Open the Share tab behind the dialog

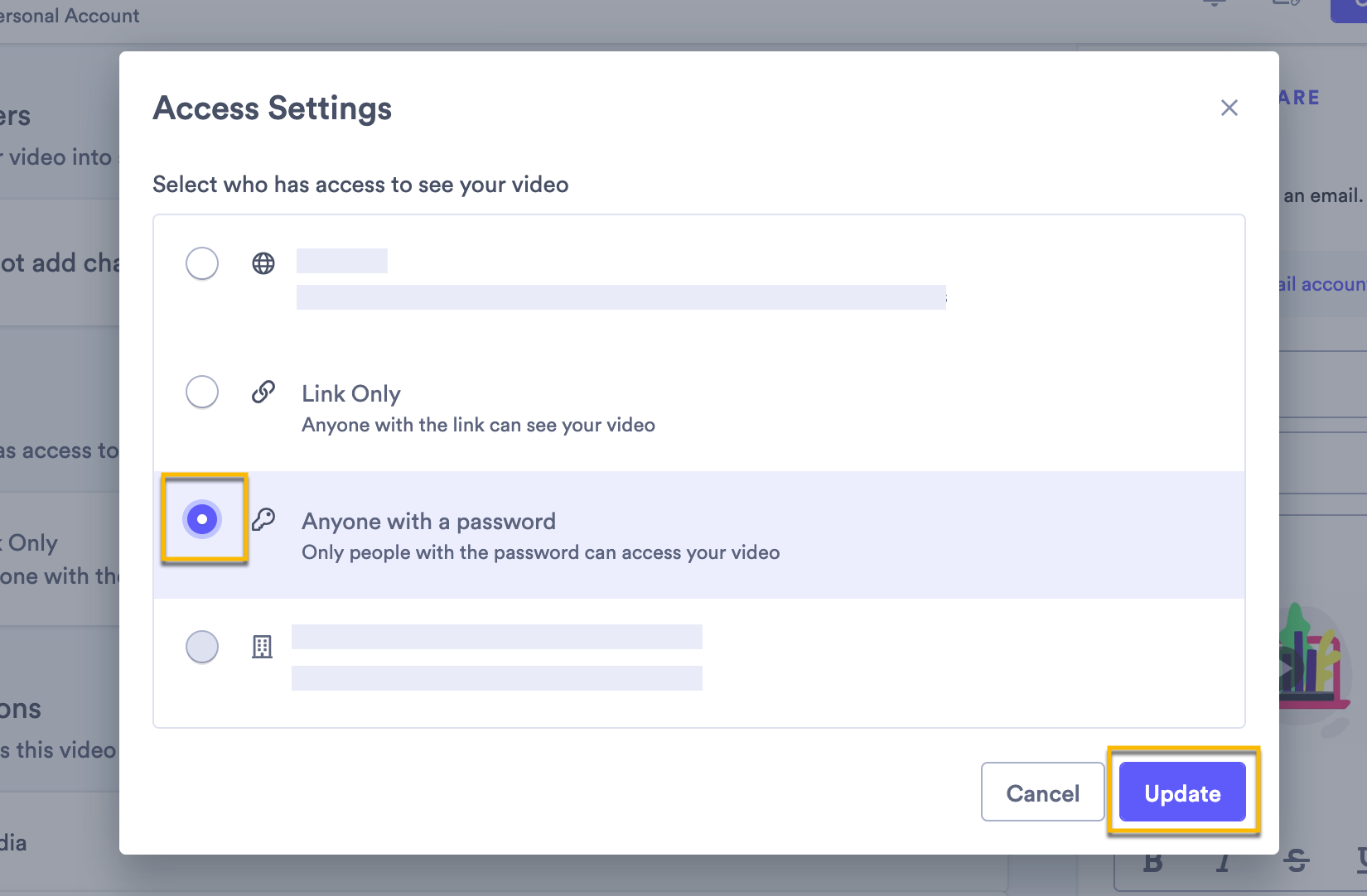click(1299, 98)
